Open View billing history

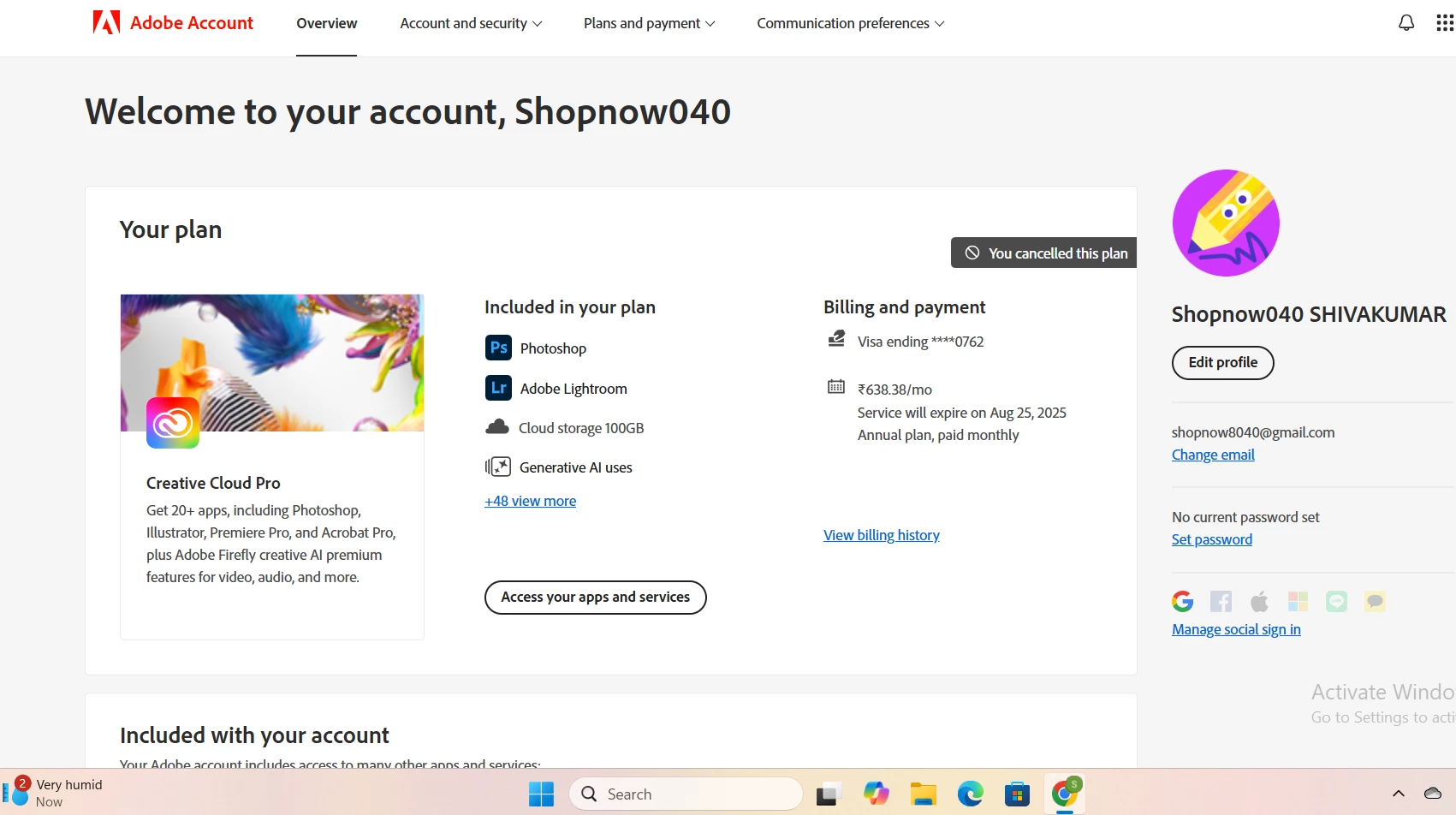[x=882, y=535]
